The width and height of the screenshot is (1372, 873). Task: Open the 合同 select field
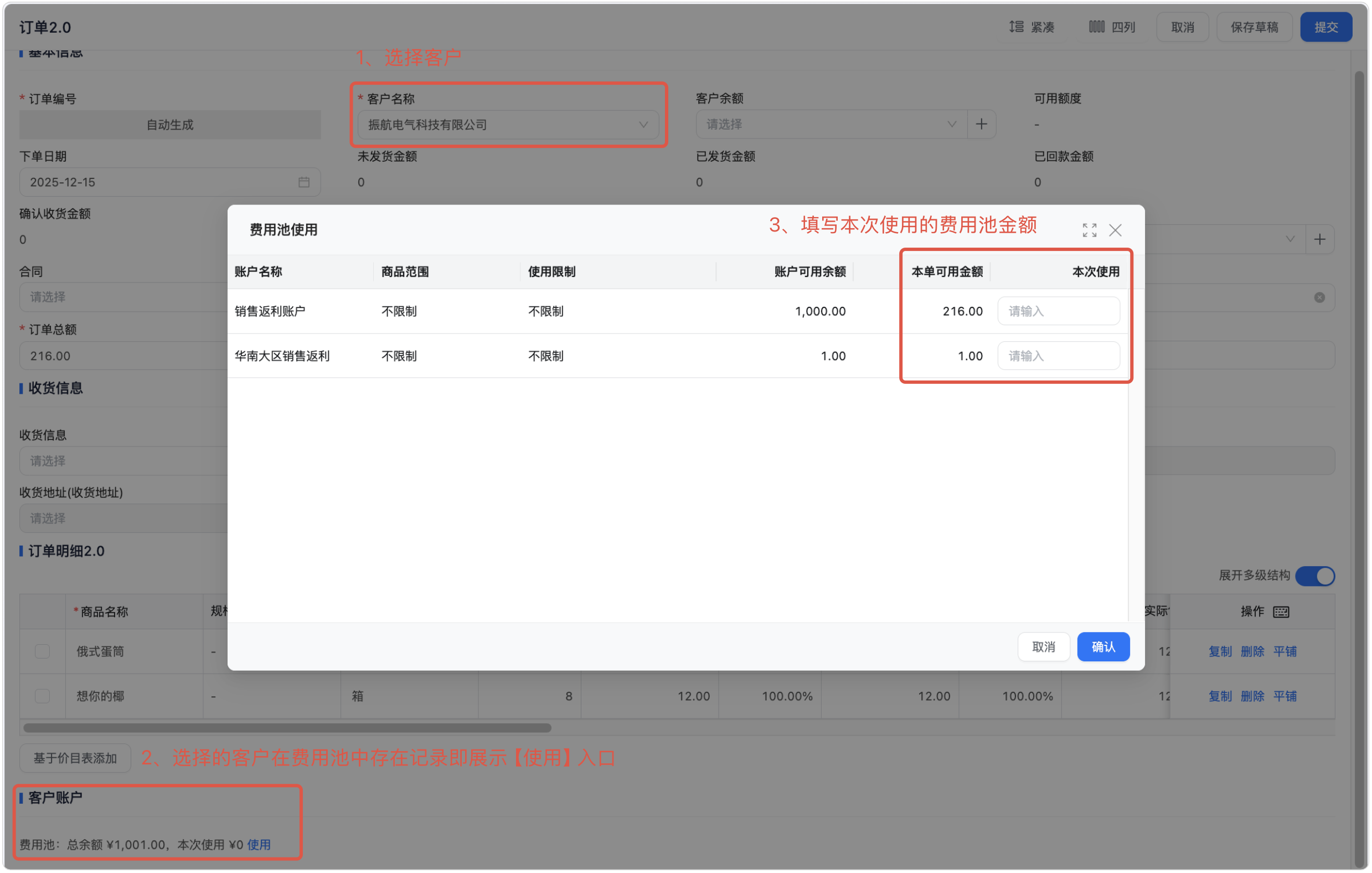[x=122, y=297]
